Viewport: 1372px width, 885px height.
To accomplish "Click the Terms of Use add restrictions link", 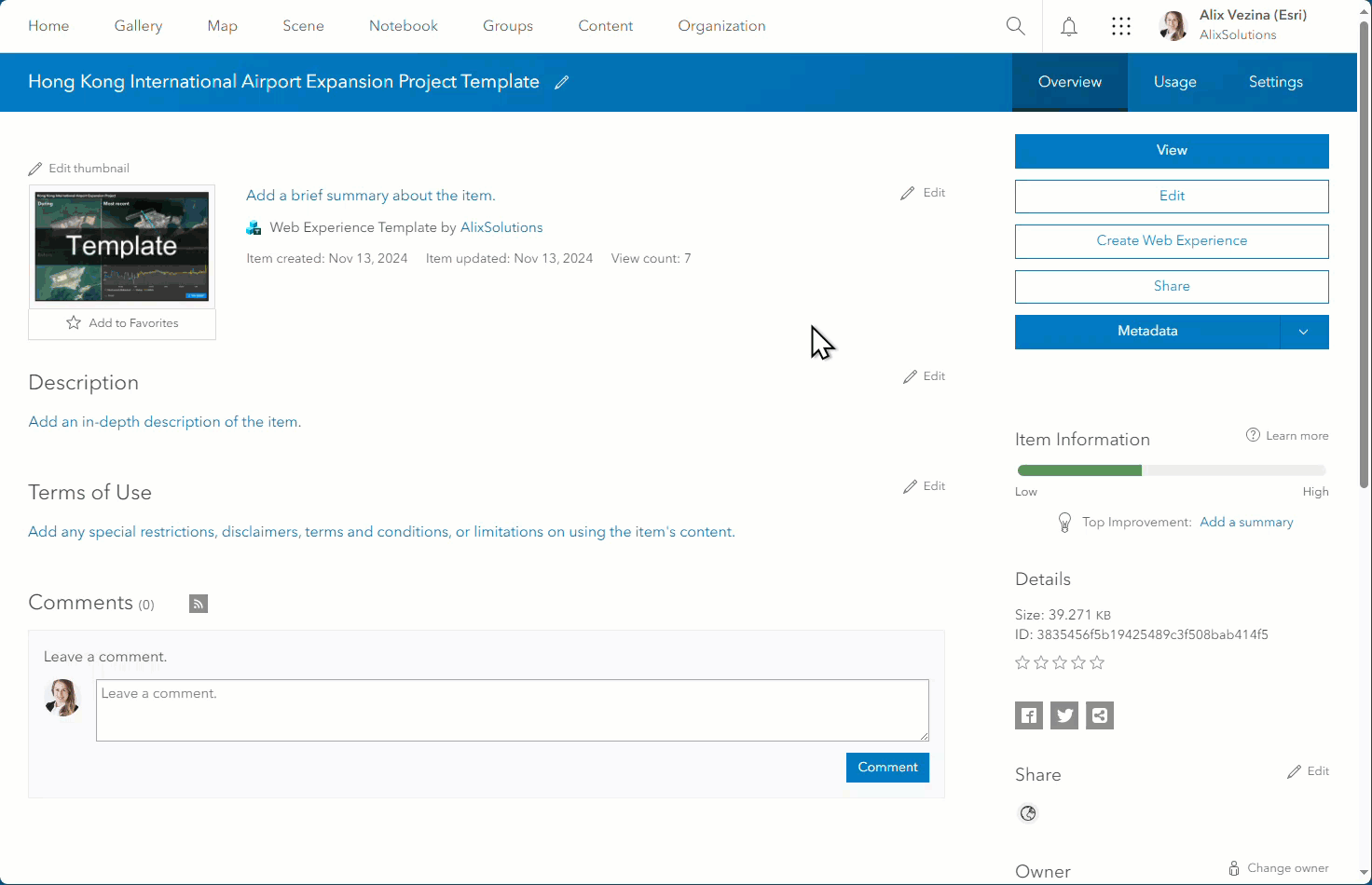I will [x=382, y=532].
